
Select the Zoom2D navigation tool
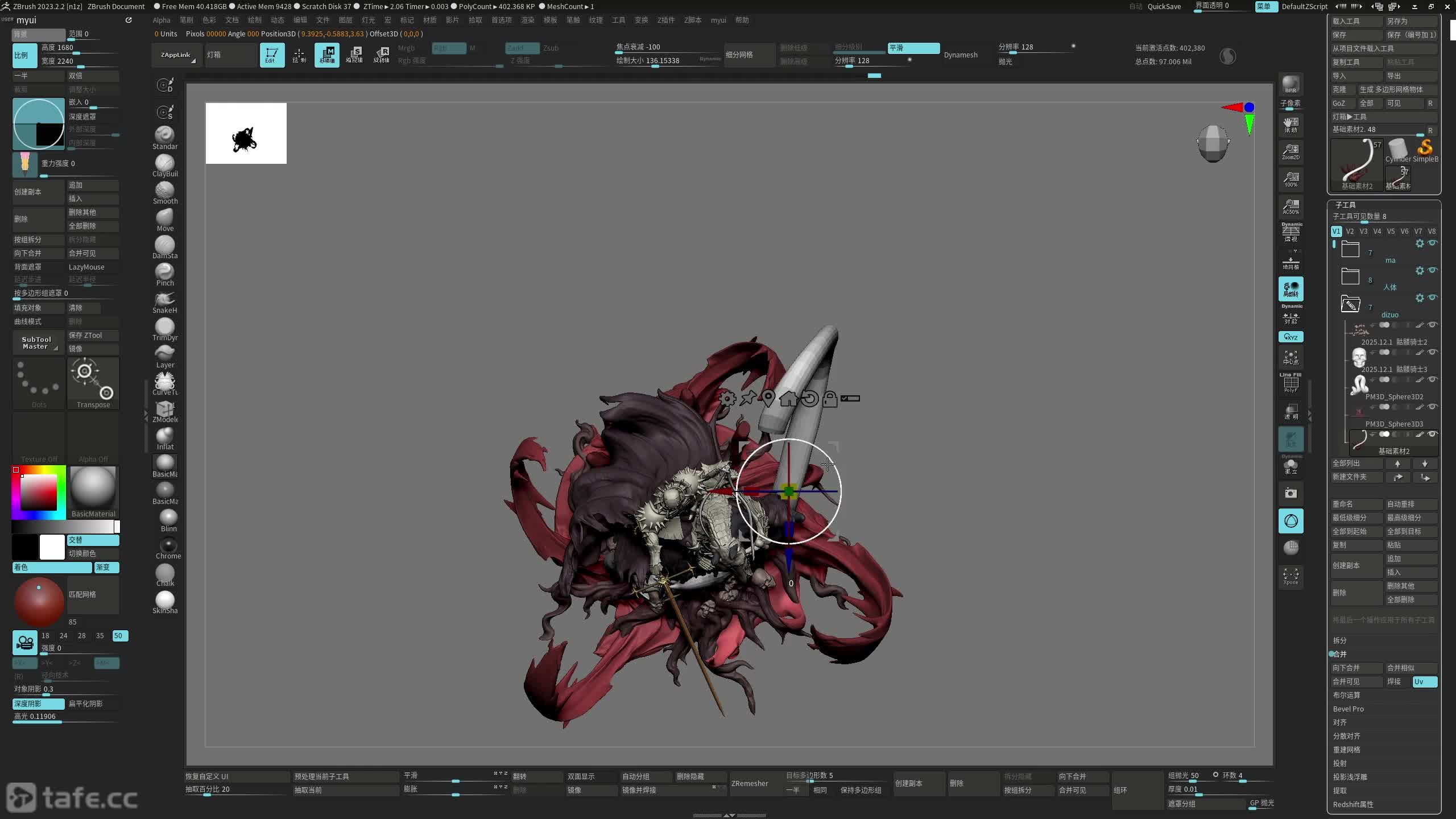(1290, 152)
